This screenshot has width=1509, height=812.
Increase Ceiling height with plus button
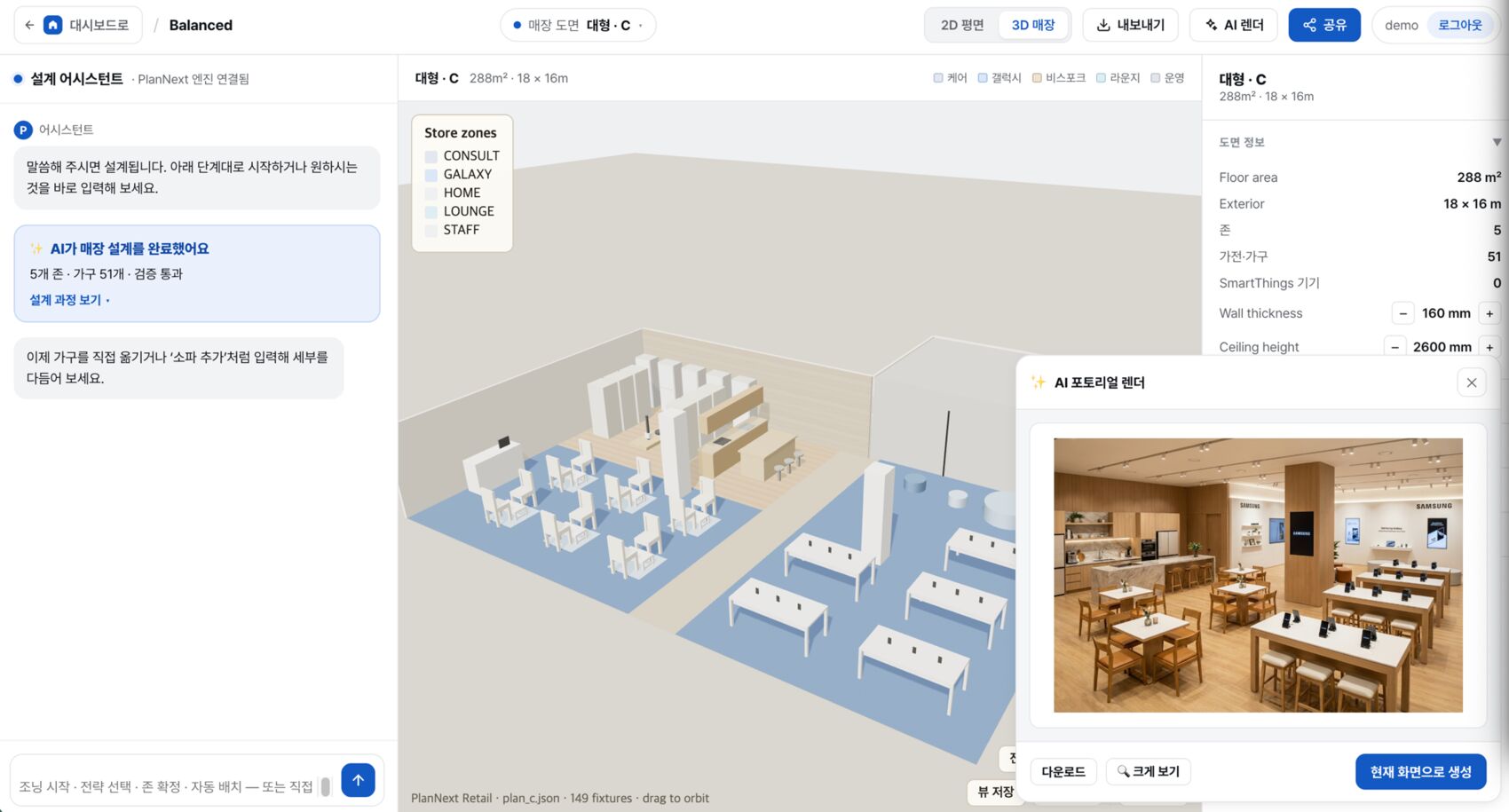1489,347
